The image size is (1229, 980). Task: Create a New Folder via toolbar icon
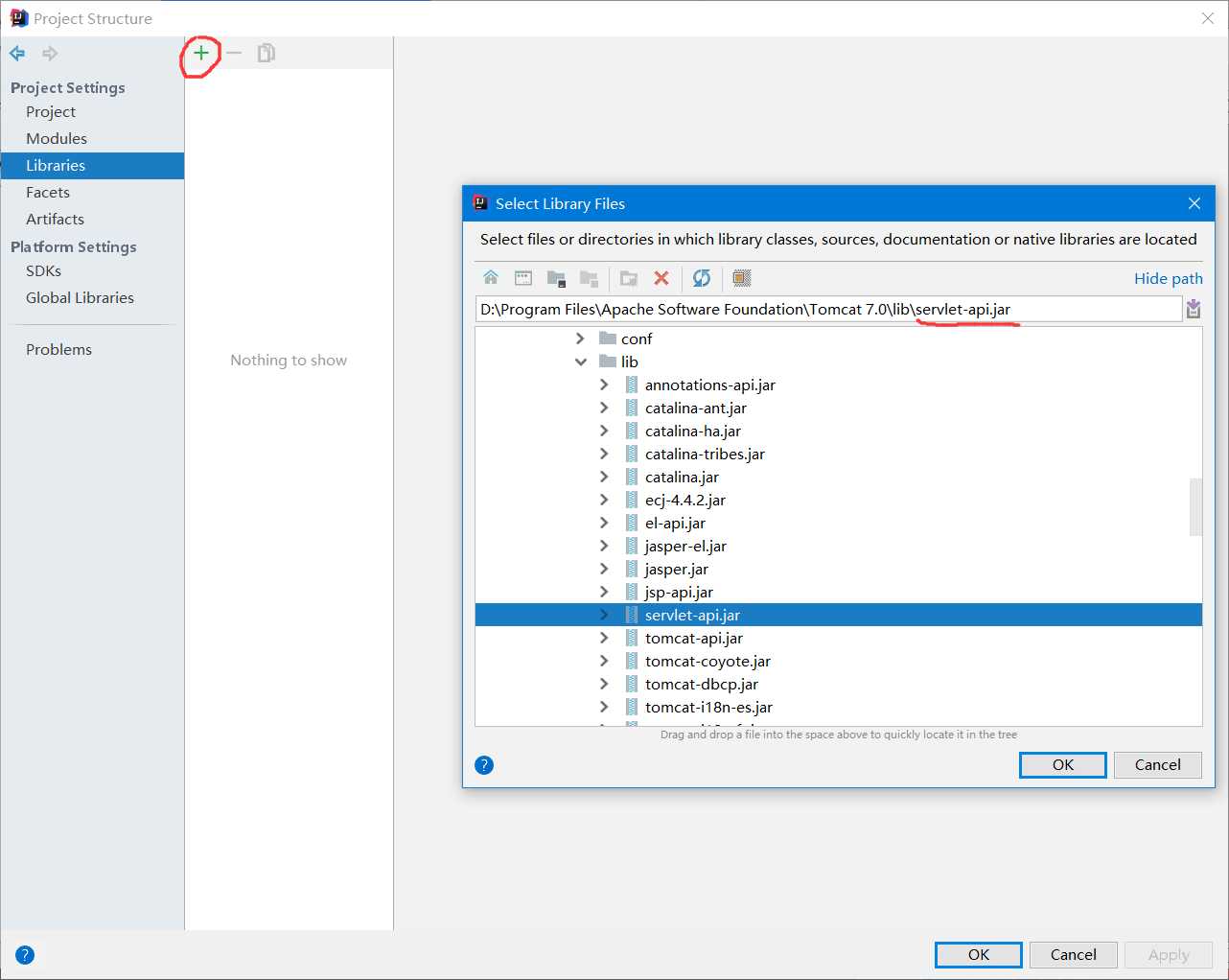click(x=629, y=278)
